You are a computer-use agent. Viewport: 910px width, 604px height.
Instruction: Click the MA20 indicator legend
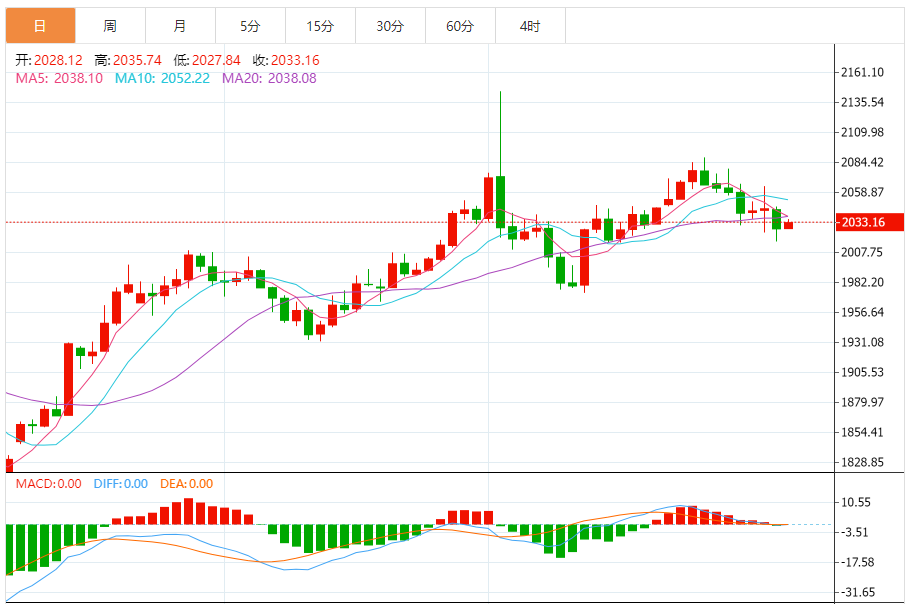[x=269, y=78]
